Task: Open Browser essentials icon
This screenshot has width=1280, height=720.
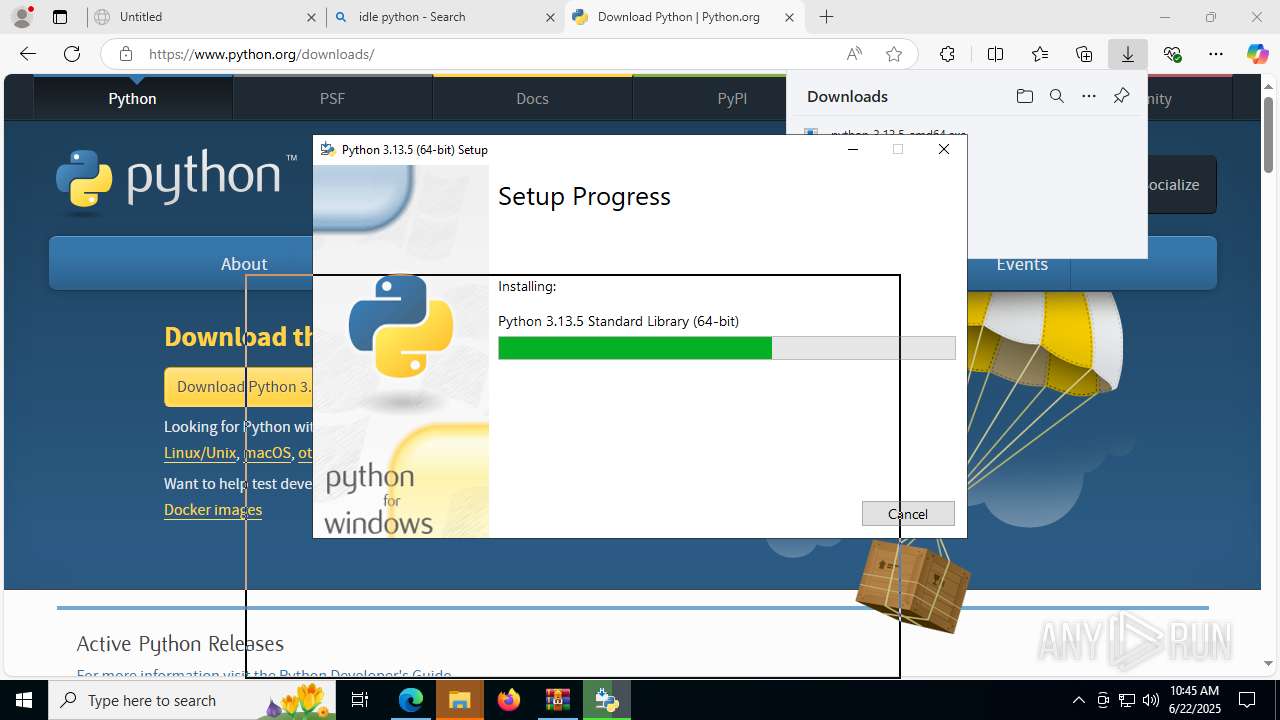Action: point(1172,54)
